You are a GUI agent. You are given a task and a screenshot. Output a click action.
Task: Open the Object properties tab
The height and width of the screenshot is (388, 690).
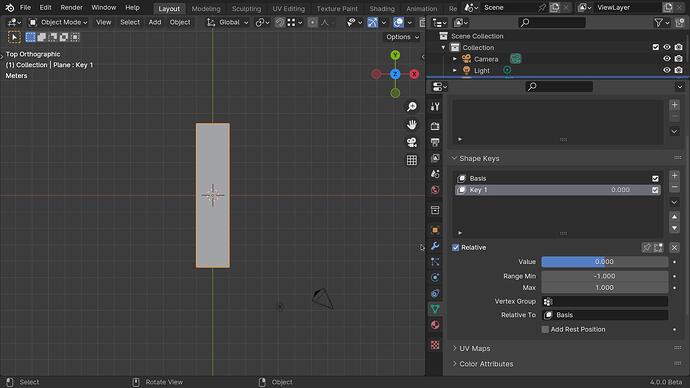(x=435, y=230)
